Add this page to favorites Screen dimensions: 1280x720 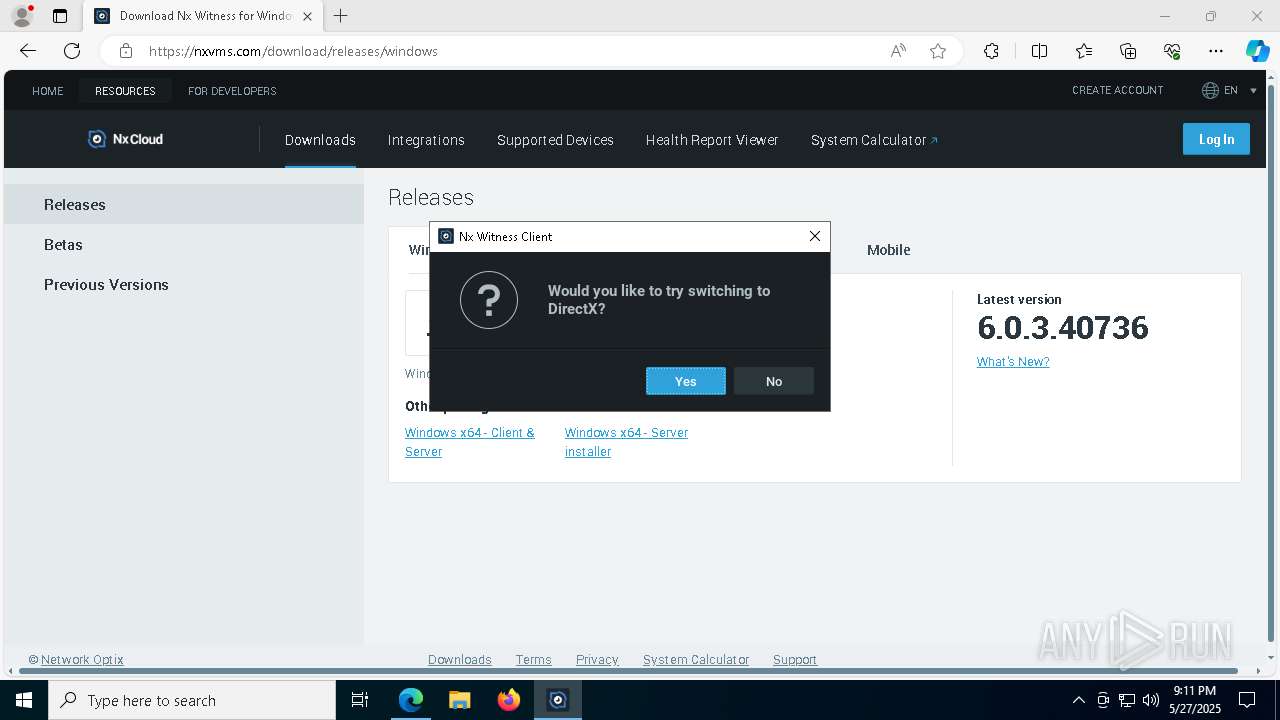(938, 51)
